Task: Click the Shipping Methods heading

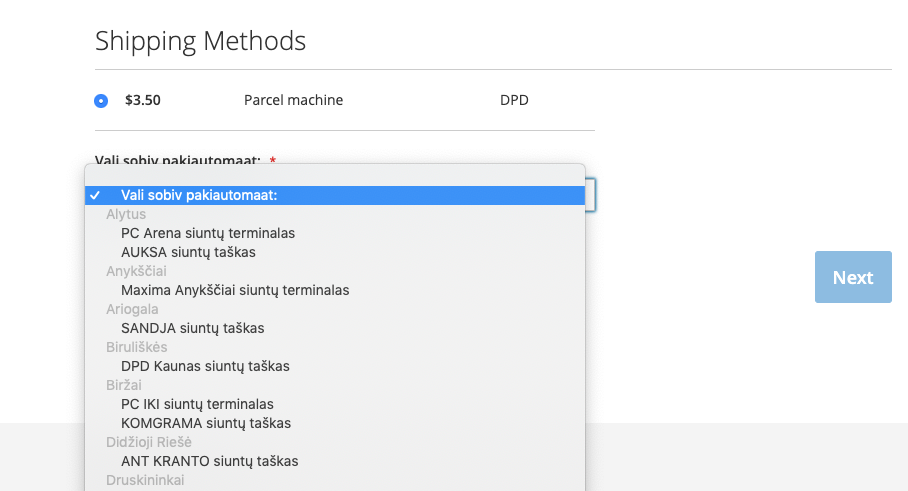Action: [x=200, y=41]
